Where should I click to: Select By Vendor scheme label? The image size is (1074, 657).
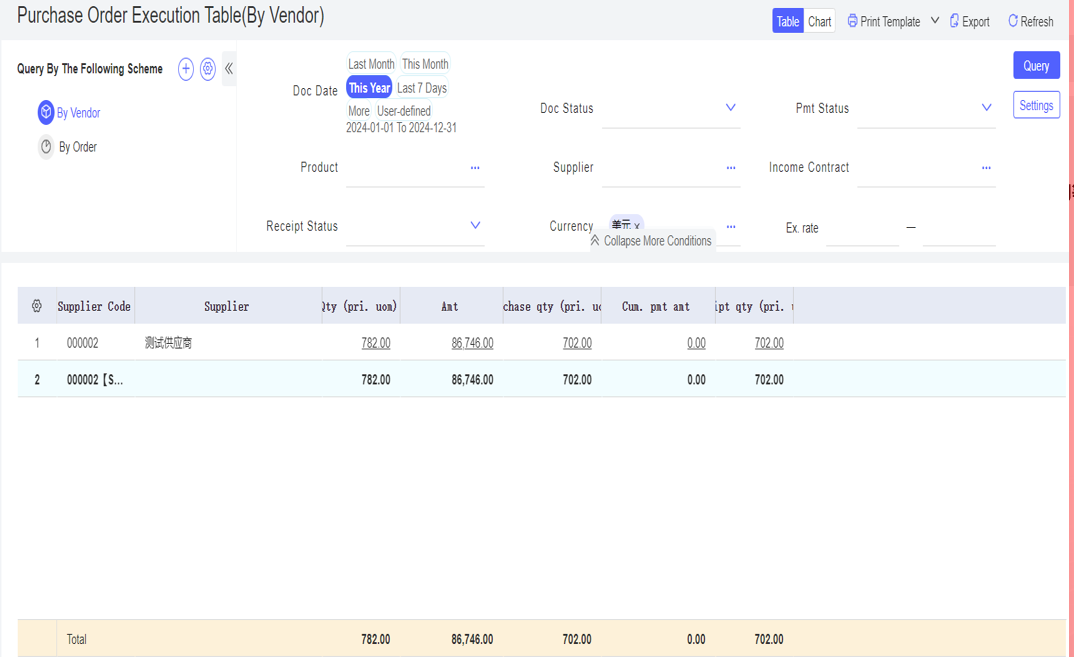pyautogui.click(x=79, y=113)
